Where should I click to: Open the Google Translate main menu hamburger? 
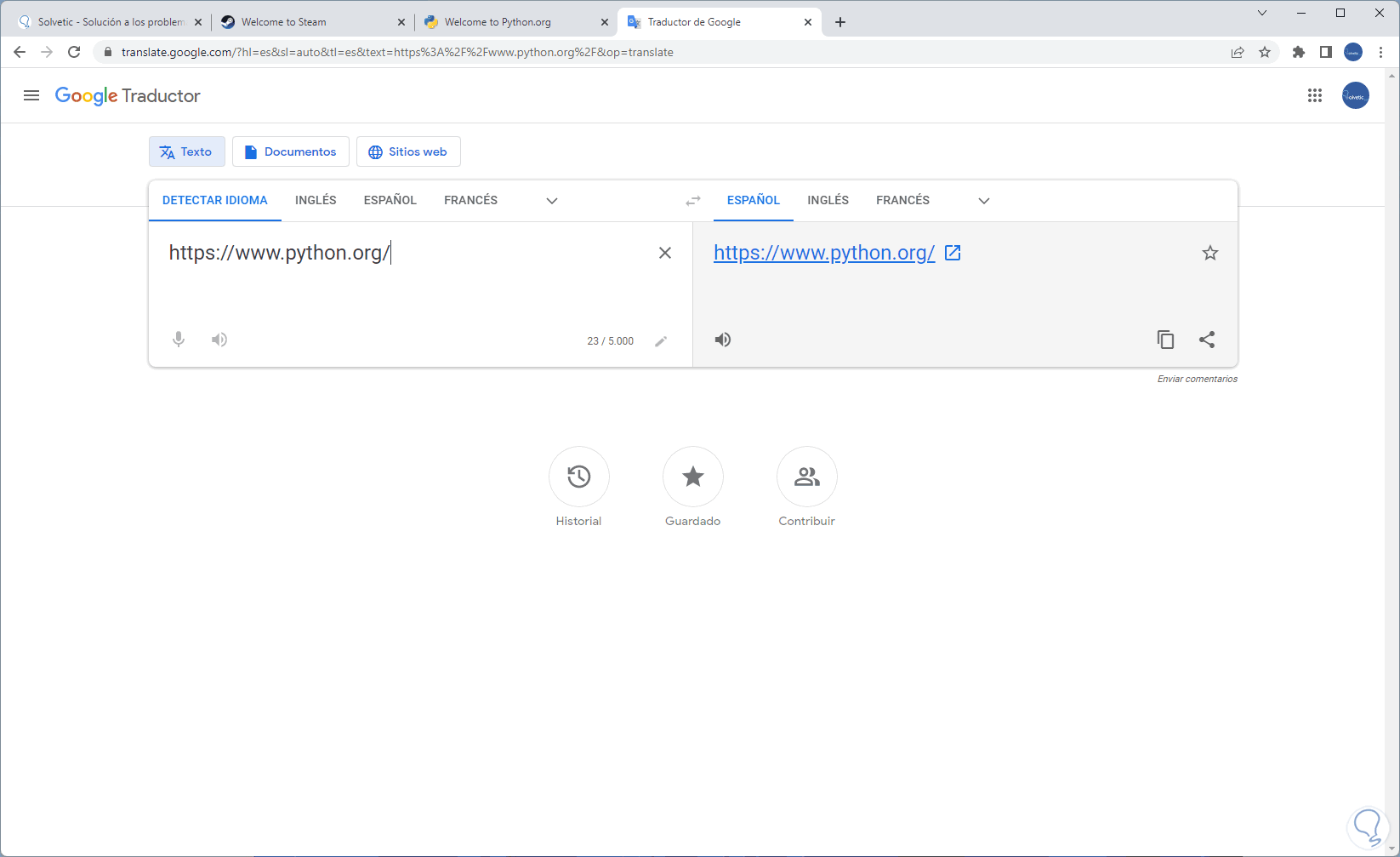[31, 95]
